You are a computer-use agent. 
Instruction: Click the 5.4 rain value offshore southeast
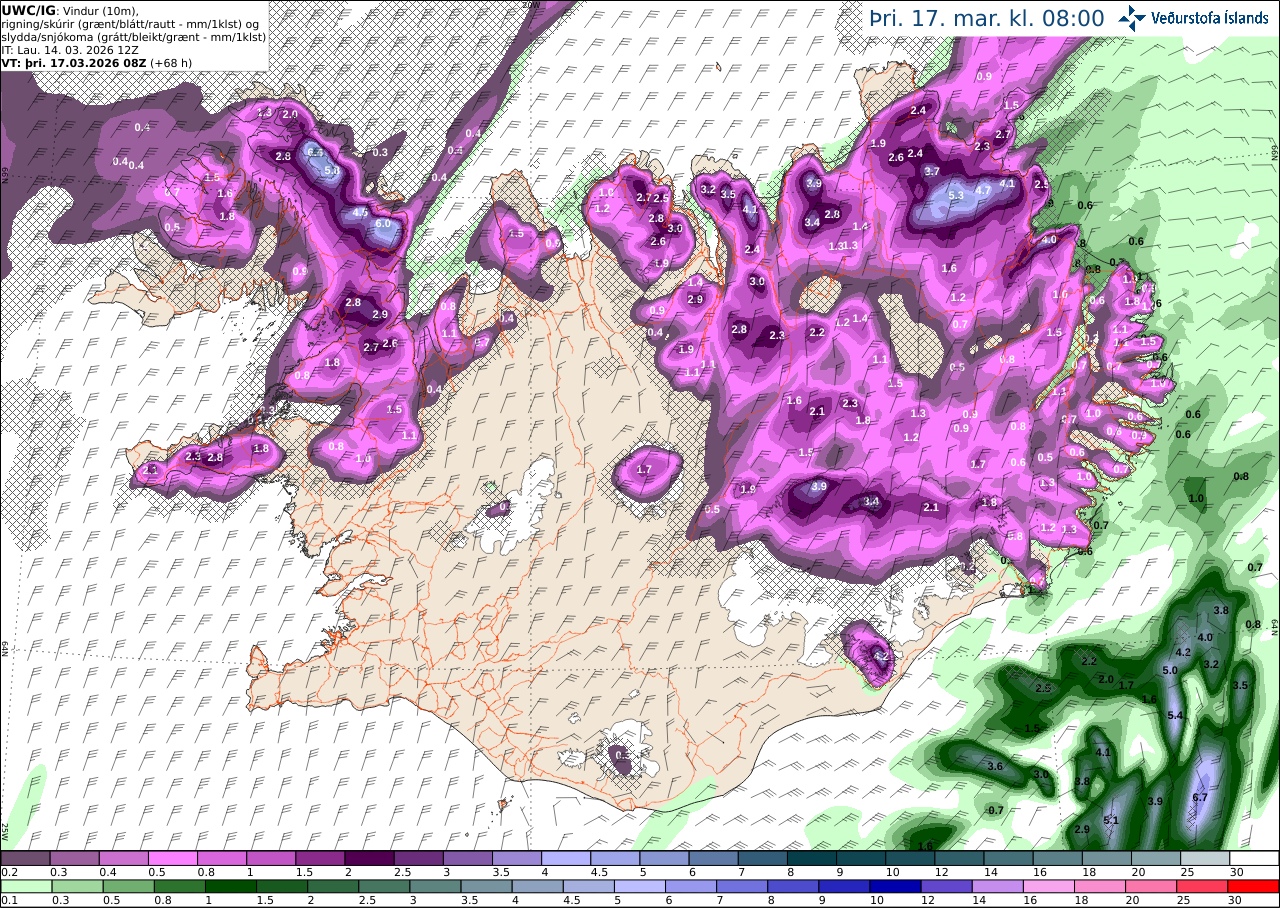(1176, 715)
